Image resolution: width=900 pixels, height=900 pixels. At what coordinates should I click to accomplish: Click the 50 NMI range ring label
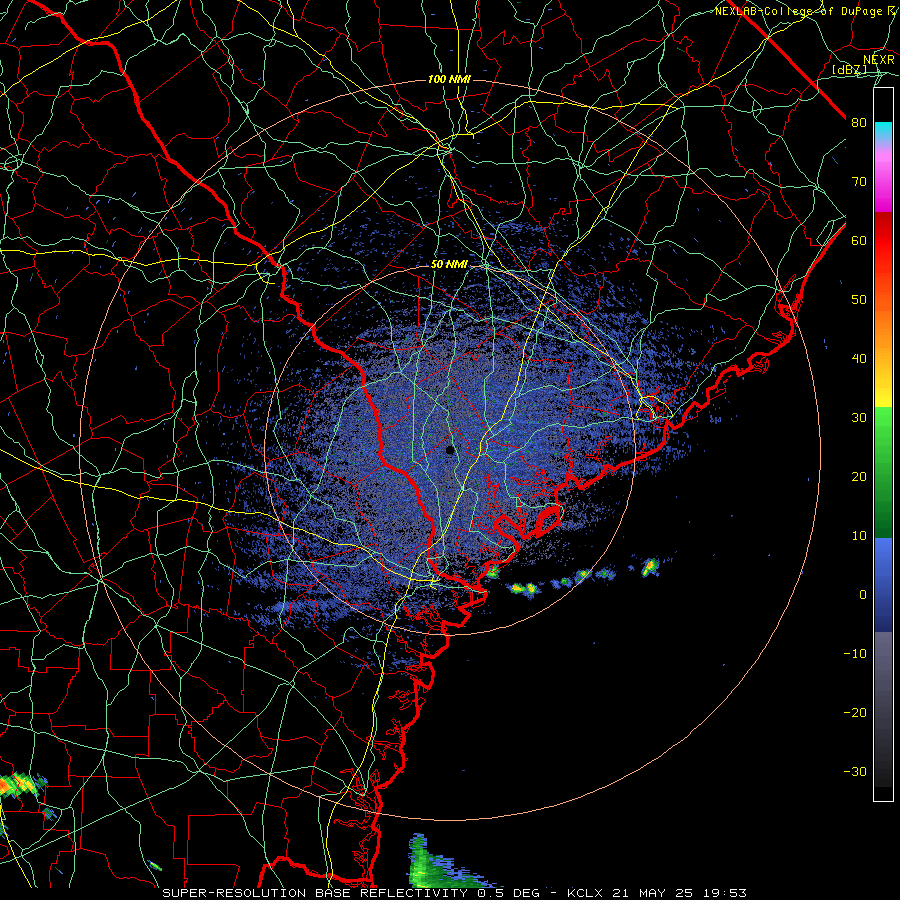[449, 265]
